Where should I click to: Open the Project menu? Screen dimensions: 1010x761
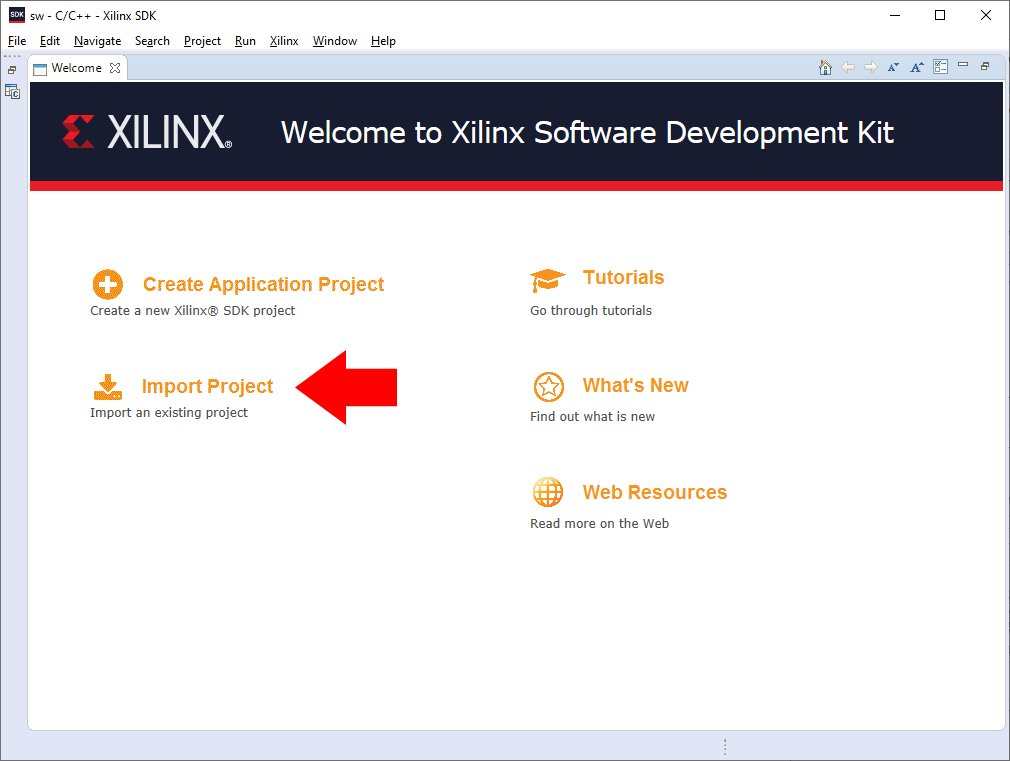(x=202, y=41)
